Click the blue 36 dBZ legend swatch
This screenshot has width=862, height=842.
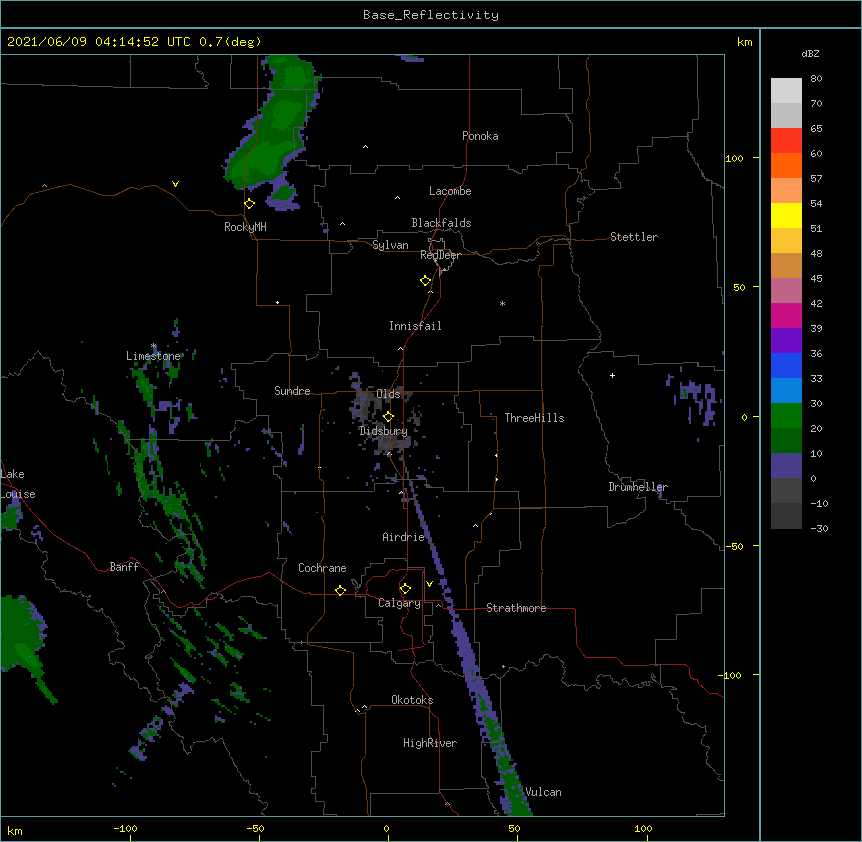click(x=786, y=365)
